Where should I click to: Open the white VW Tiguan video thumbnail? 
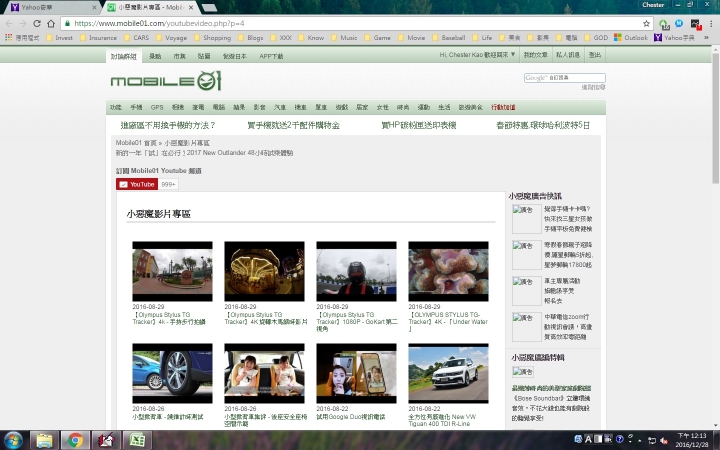tap(448, 373)
